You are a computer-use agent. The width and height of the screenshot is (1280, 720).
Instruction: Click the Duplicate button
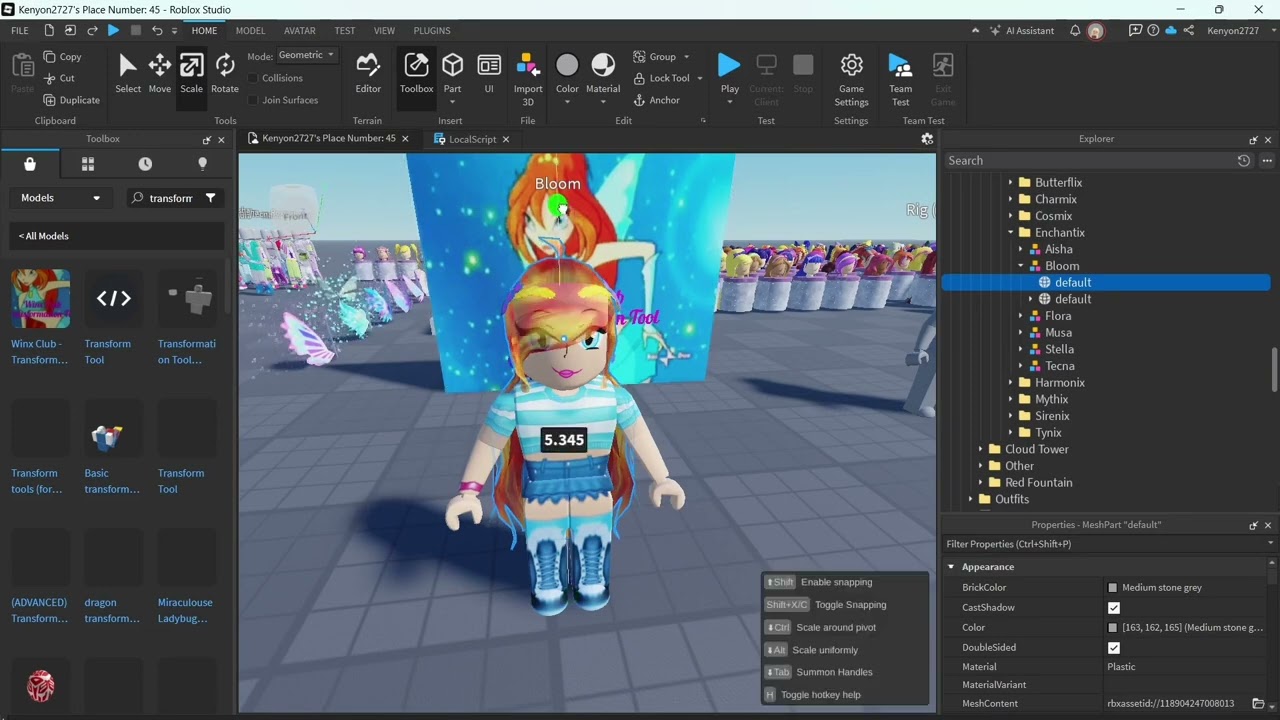[72, 100]
